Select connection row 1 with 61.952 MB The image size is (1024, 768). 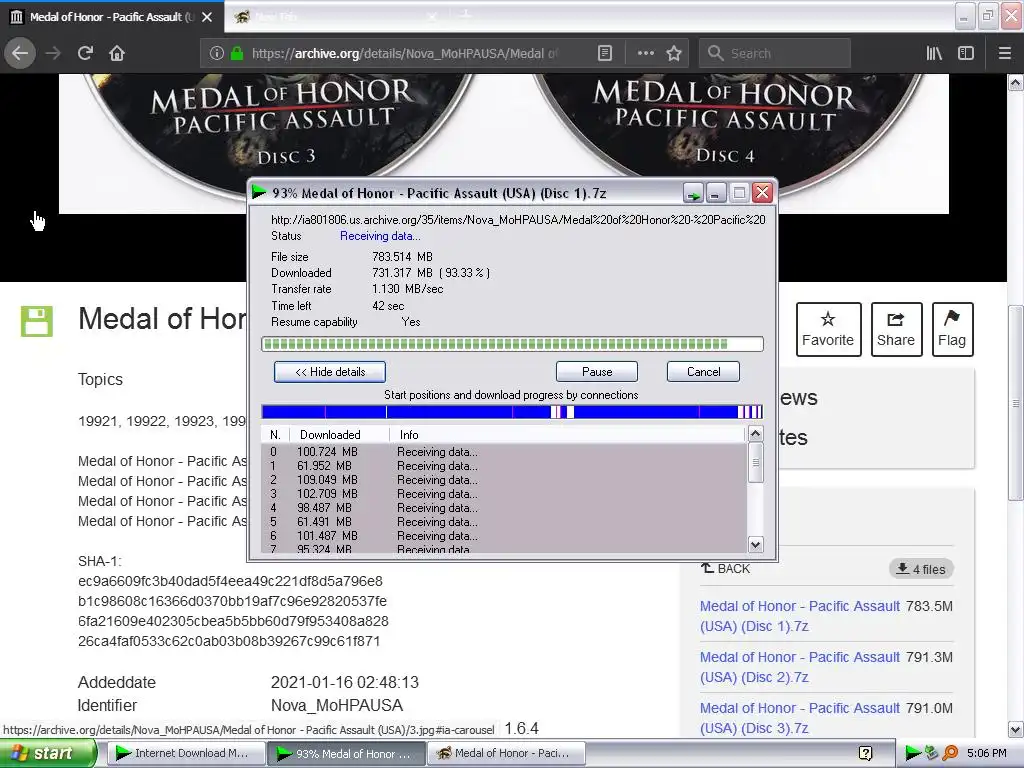(503, 466)
